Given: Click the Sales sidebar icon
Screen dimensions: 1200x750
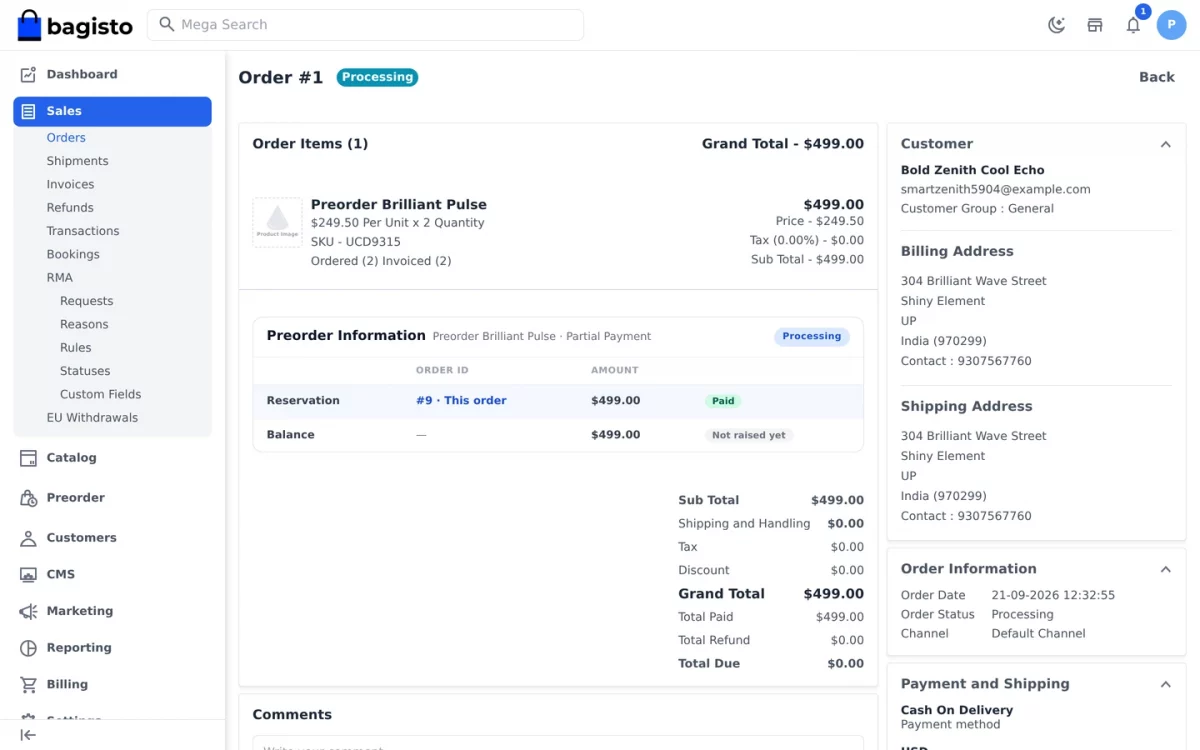Looking at the screenshot, I should (28, 111).
